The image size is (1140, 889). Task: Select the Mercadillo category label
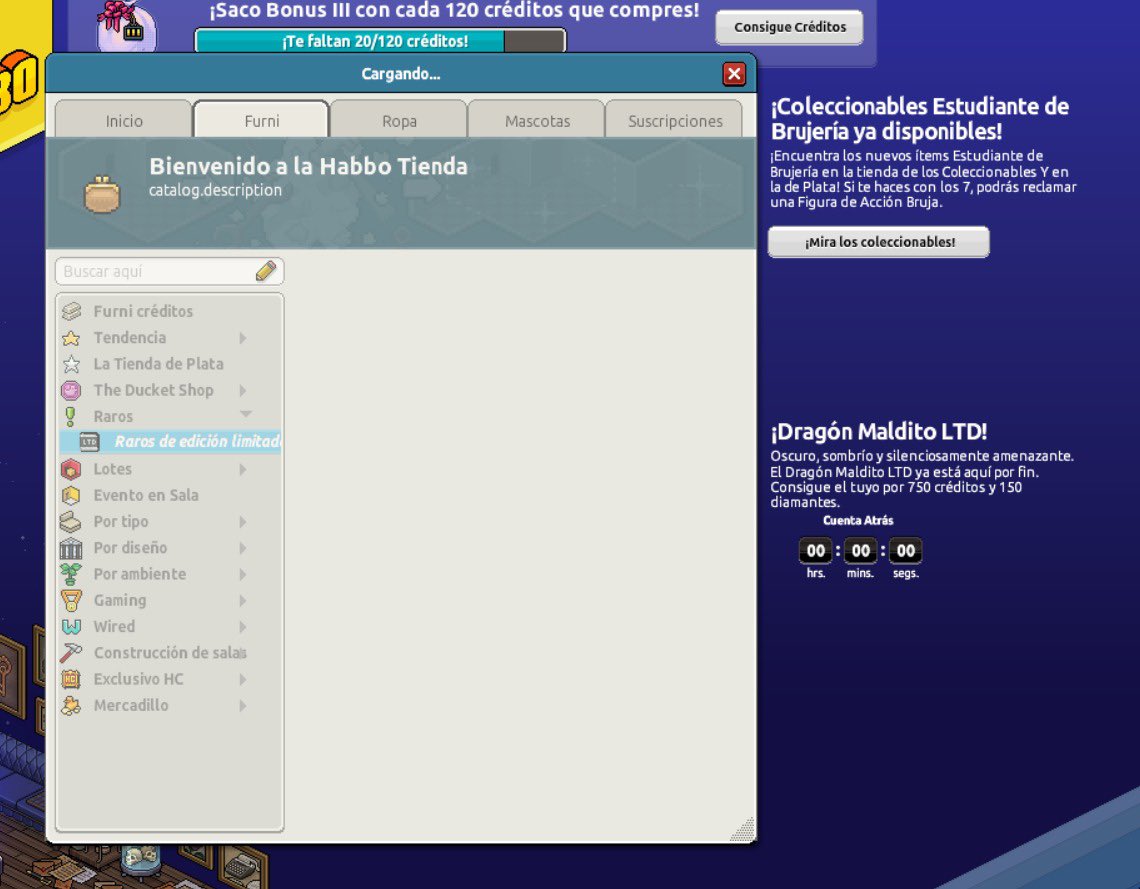131,705
